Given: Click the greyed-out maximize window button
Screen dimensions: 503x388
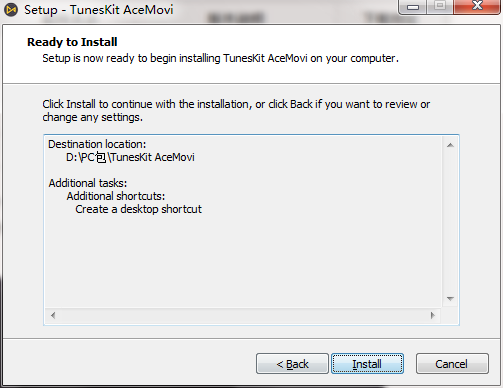Looking at the screenshot, I should 440,6.
